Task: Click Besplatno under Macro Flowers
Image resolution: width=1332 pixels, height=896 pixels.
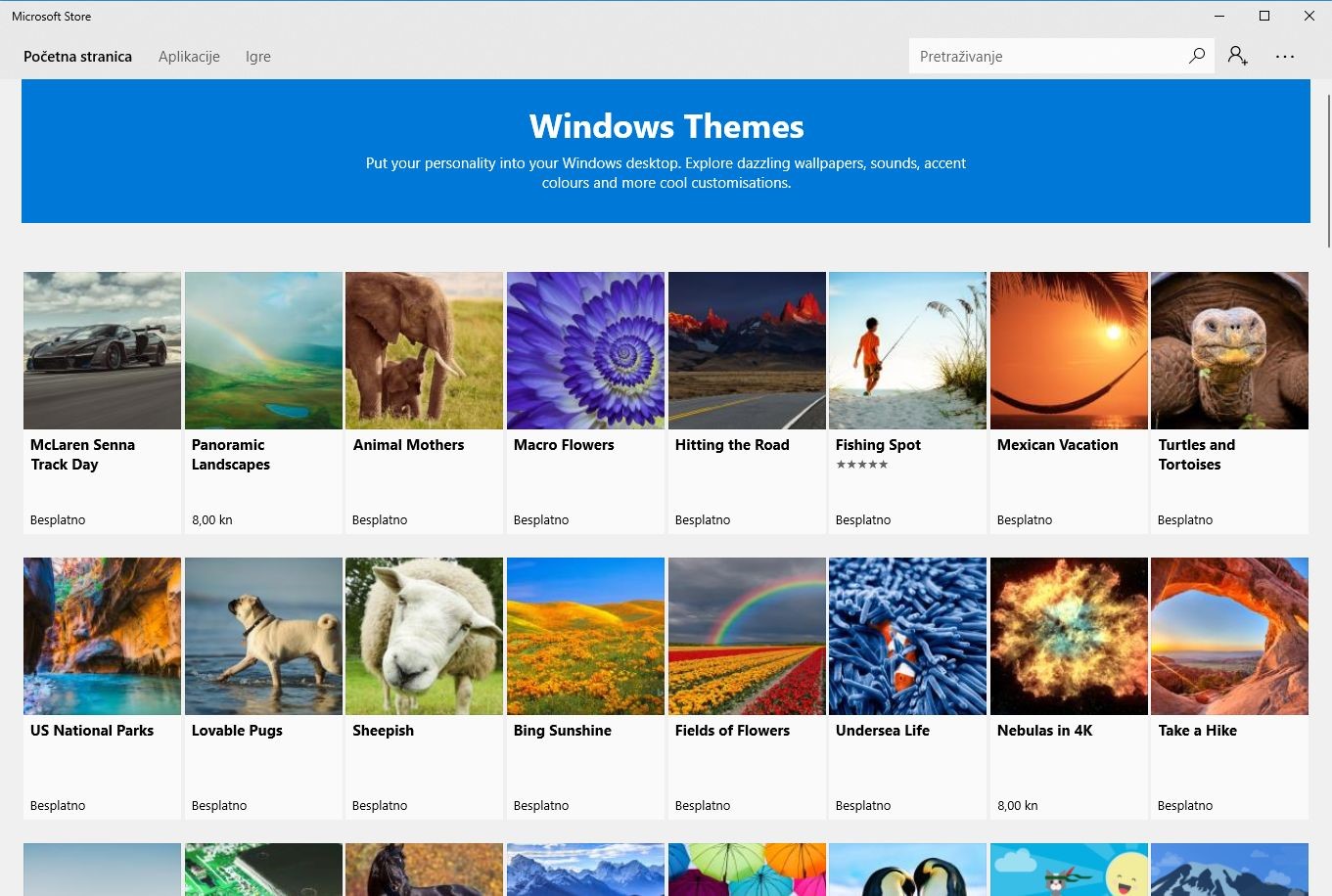Action: (x=541, y=519)
